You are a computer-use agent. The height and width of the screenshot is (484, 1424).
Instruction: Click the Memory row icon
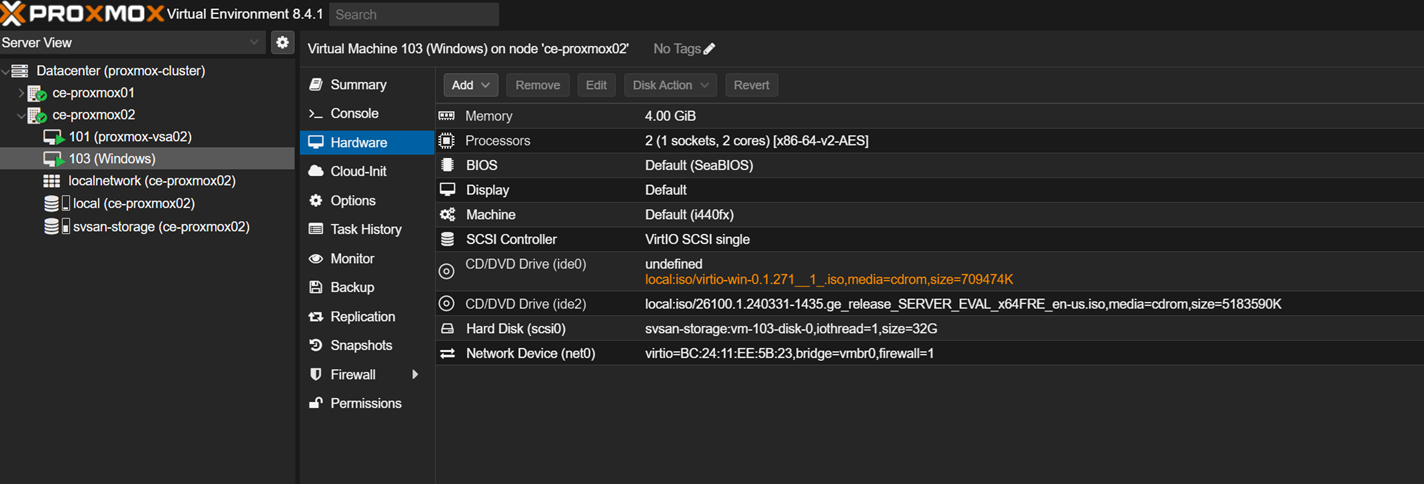(447, 116)
